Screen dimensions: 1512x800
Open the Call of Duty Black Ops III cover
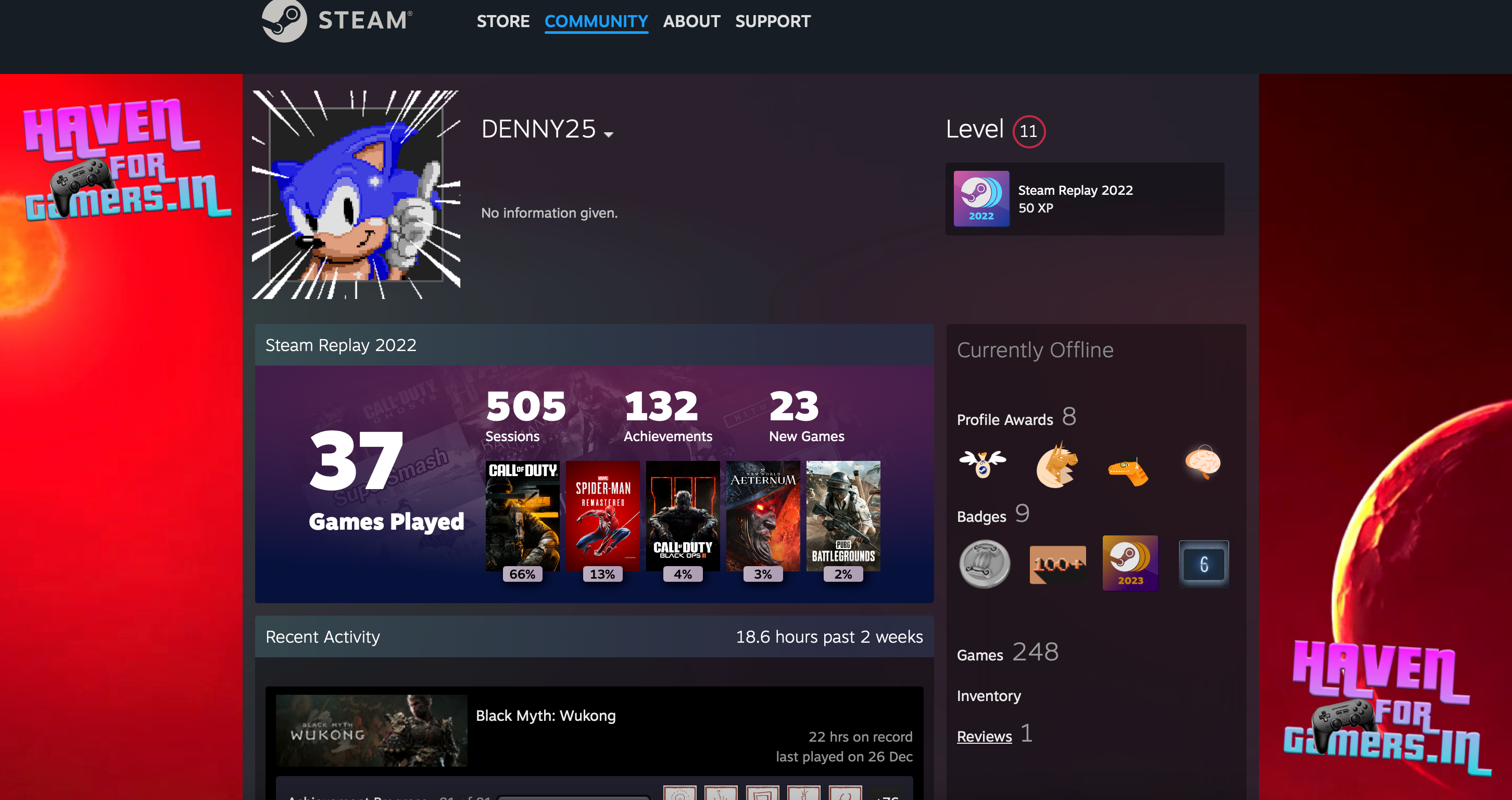coord(683,516)
